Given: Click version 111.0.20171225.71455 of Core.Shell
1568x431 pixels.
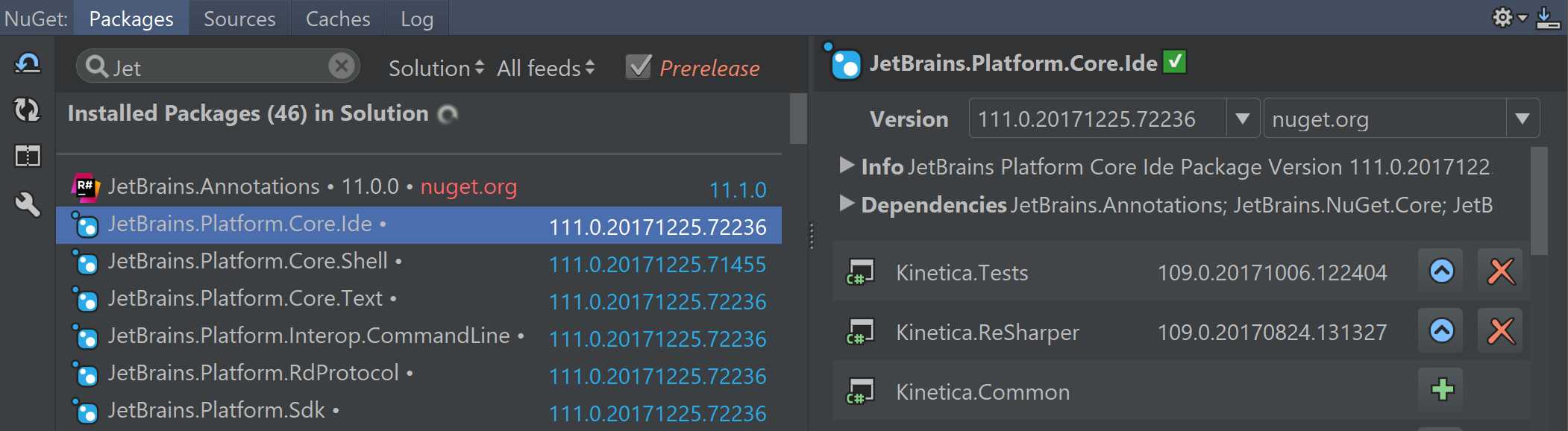Looking at the screenshot, I should click(x=658, y=264).
